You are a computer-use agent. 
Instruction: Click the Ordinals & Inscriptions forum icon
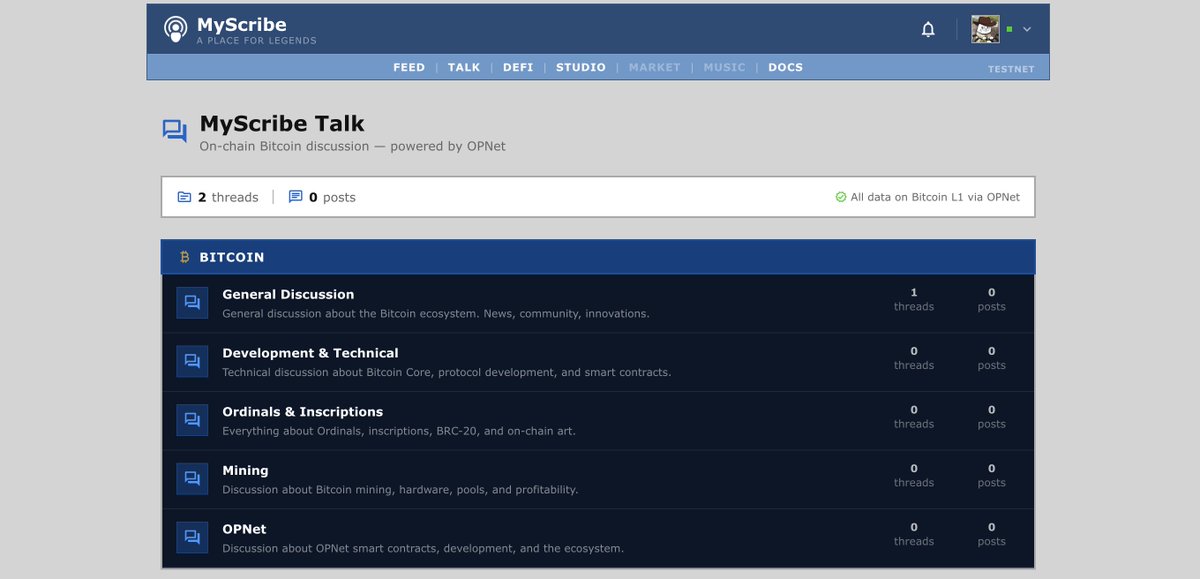tap(192, 420)
